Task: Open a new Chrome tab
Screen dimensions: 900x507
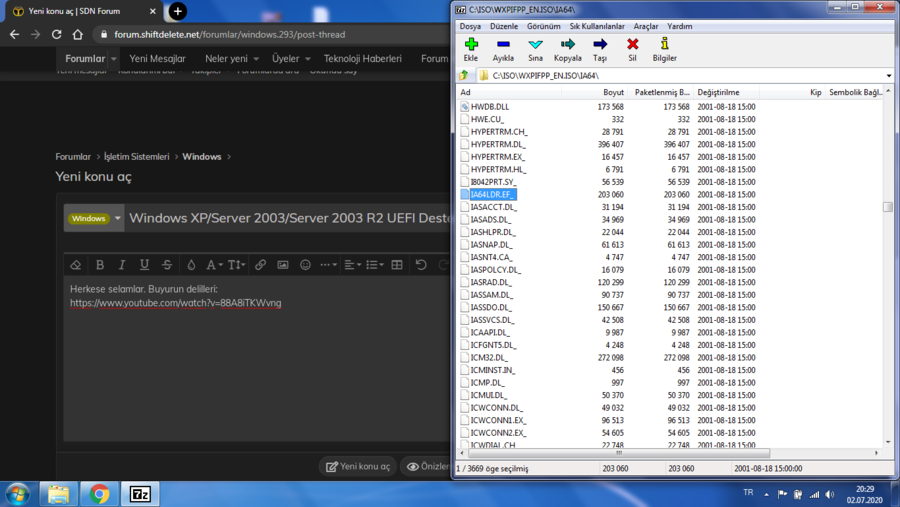Action: 177,11
